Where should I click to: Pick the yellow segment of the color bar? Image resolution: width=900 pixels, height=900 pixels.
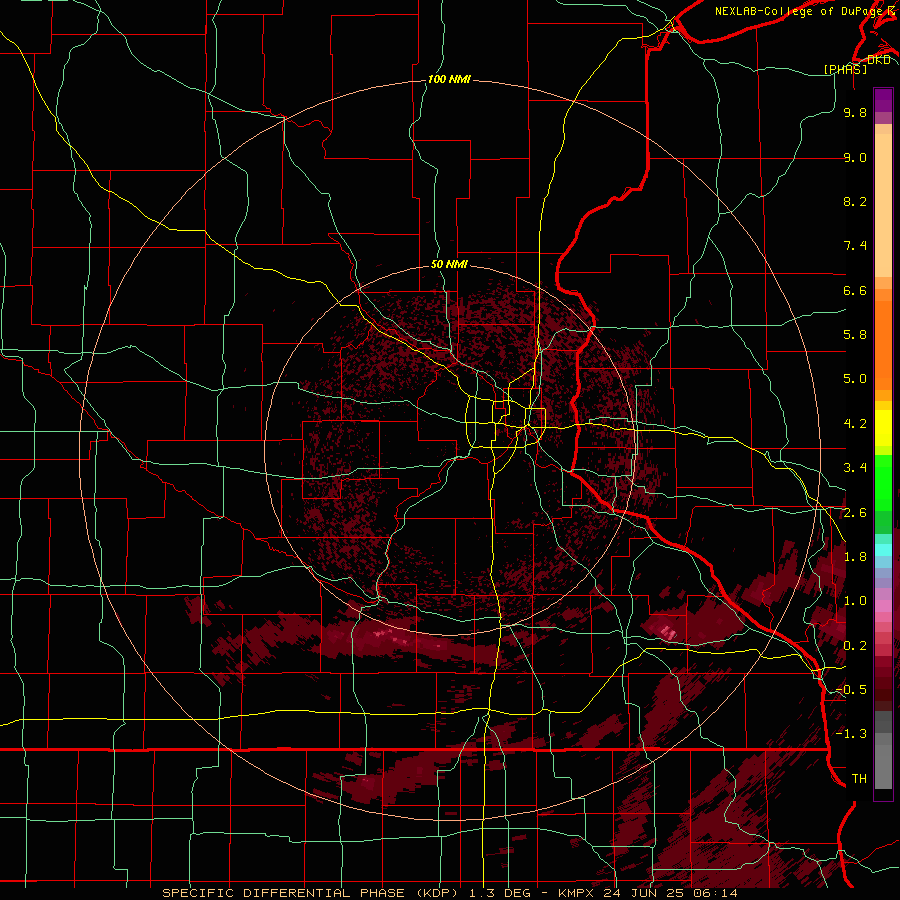pos(883,428)
